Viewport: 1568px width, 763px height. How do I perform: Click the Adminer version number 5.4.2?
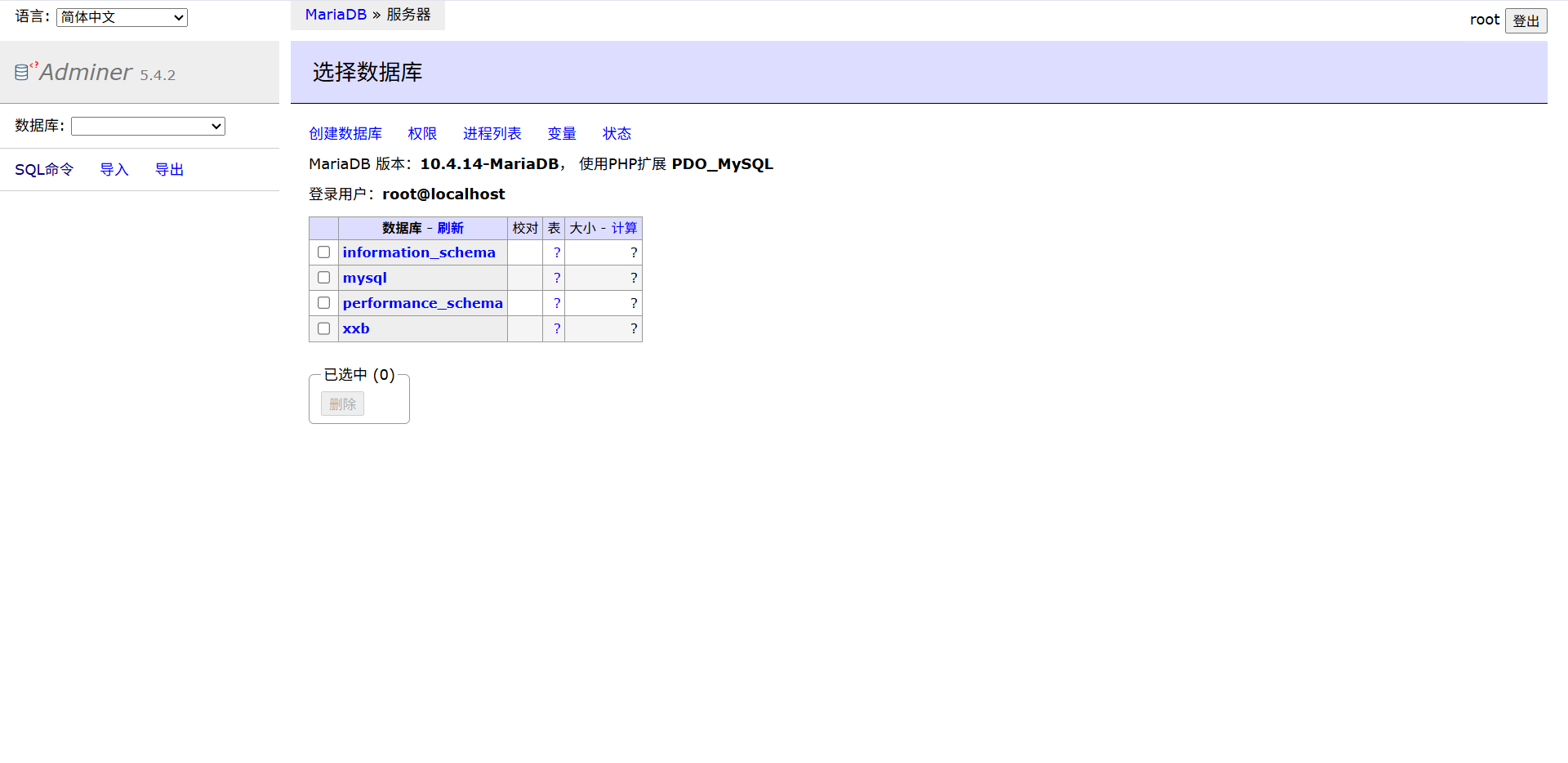(158, 75)
